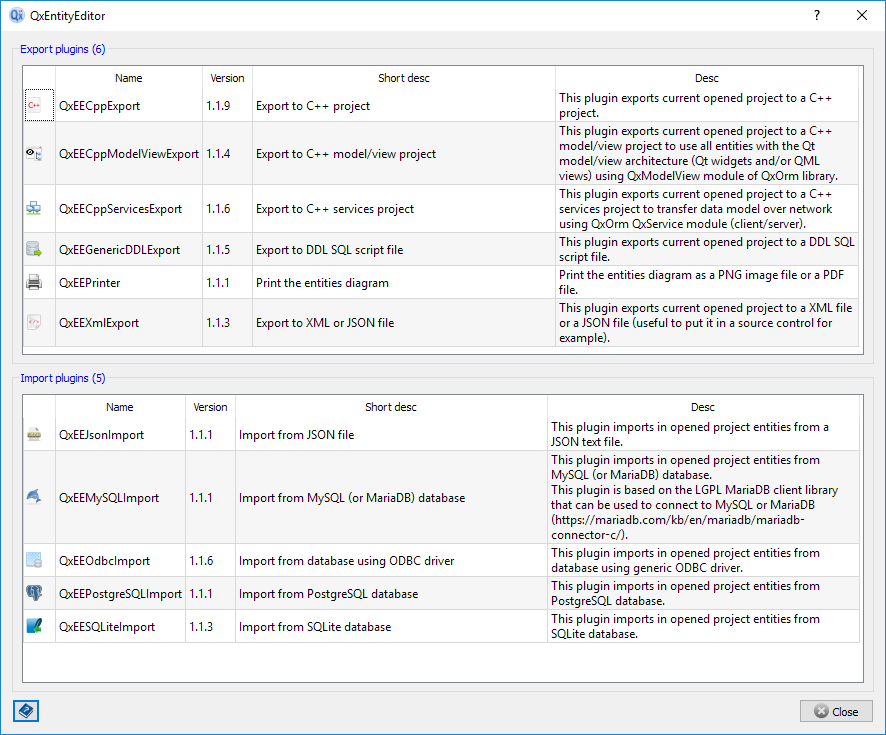Click the QxEEOdbcImport plugin icon
886x735 pixels.
[35, 560]
